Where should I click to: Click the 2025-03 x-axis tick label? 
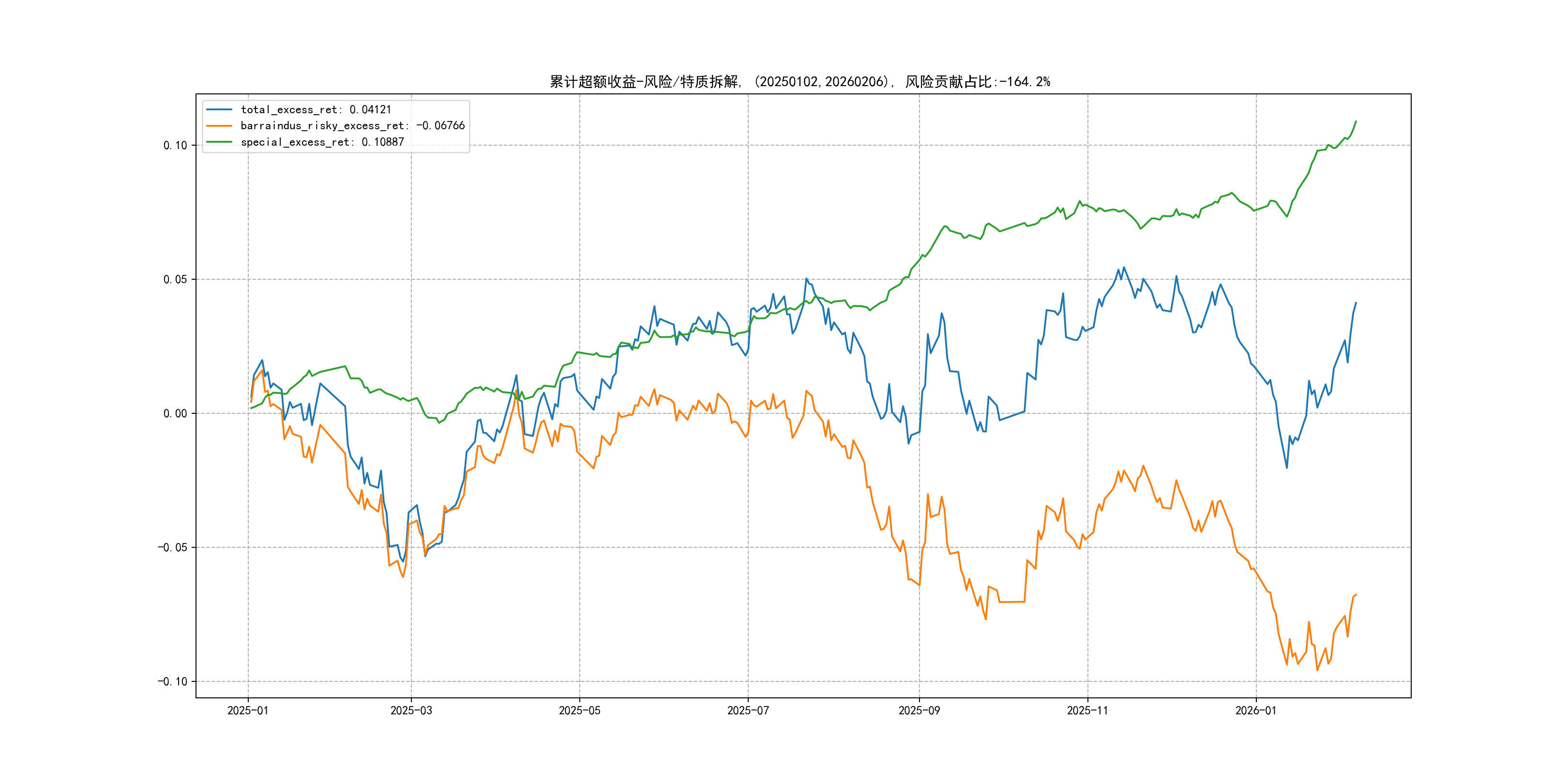[x=411, y=710]
